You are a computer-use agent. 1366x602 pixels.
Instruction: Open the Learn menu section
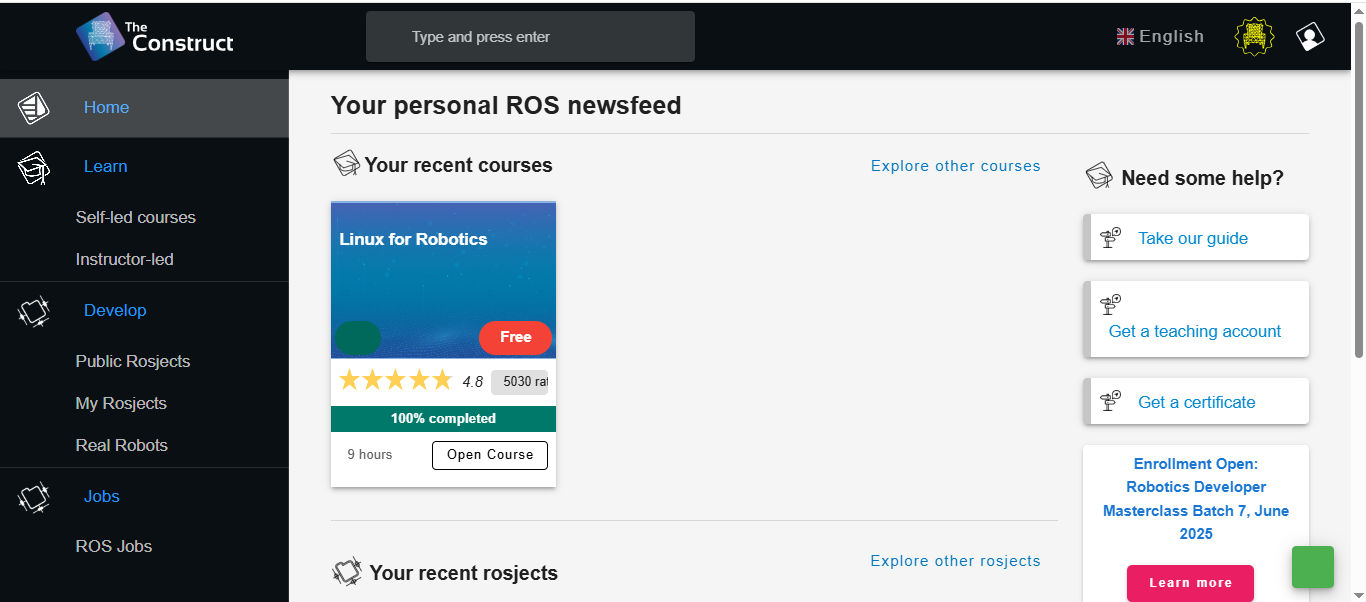tap(105, 167)
